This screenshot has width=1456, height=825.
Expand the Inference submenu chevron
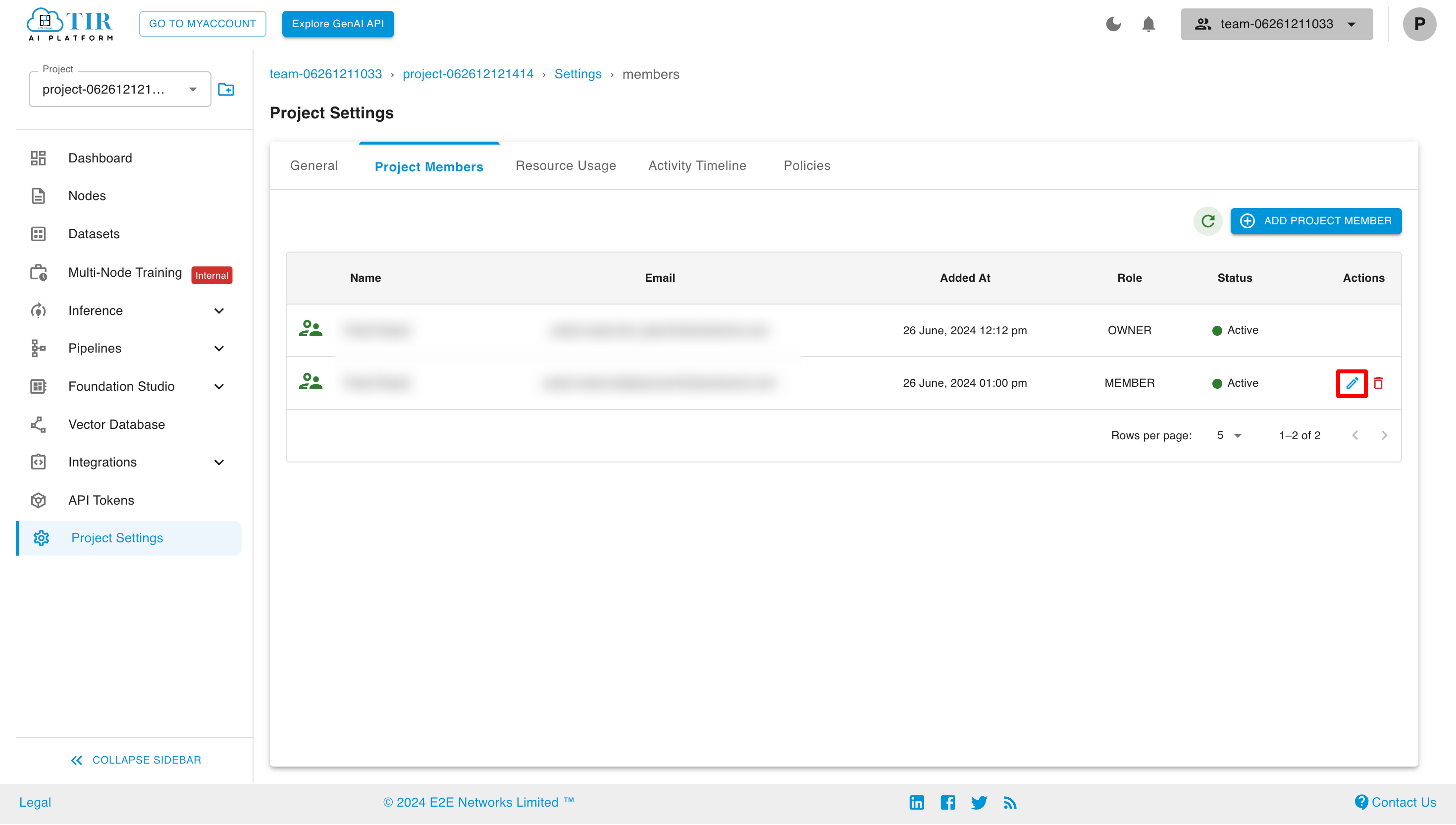pyautogui.click(x=219, y=310)
